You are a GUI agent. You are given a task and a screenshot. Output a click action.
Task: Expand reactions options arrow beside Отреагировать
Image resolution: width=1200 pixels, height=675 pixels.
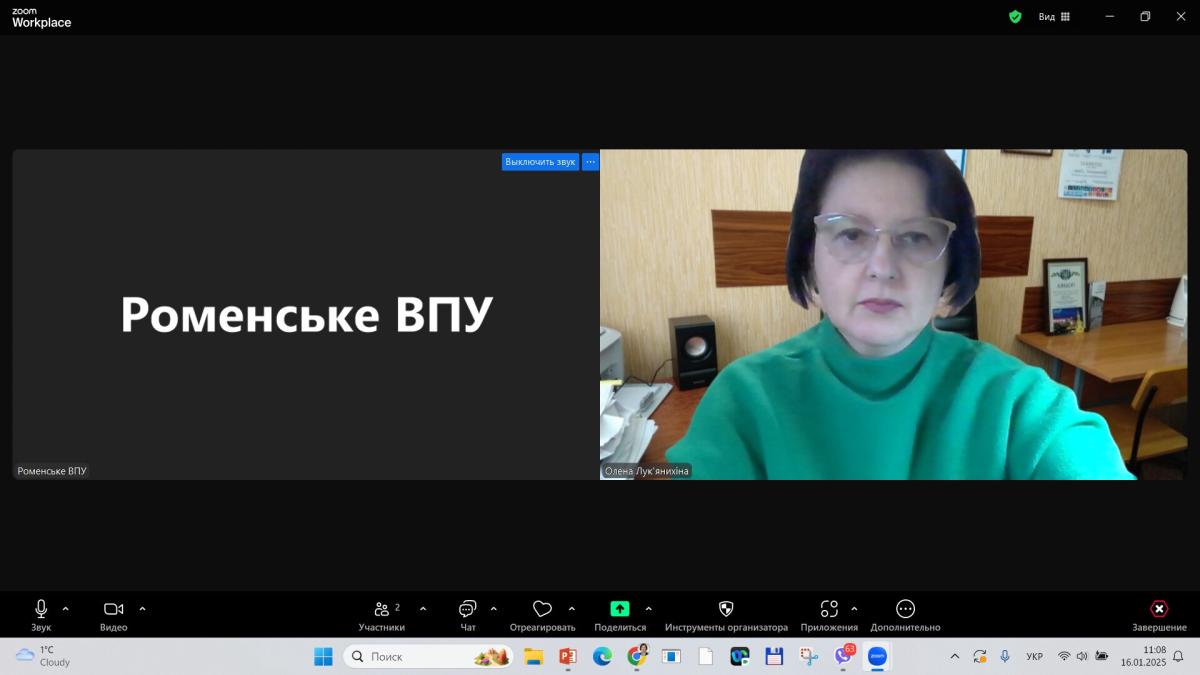(x=572, y=608)
